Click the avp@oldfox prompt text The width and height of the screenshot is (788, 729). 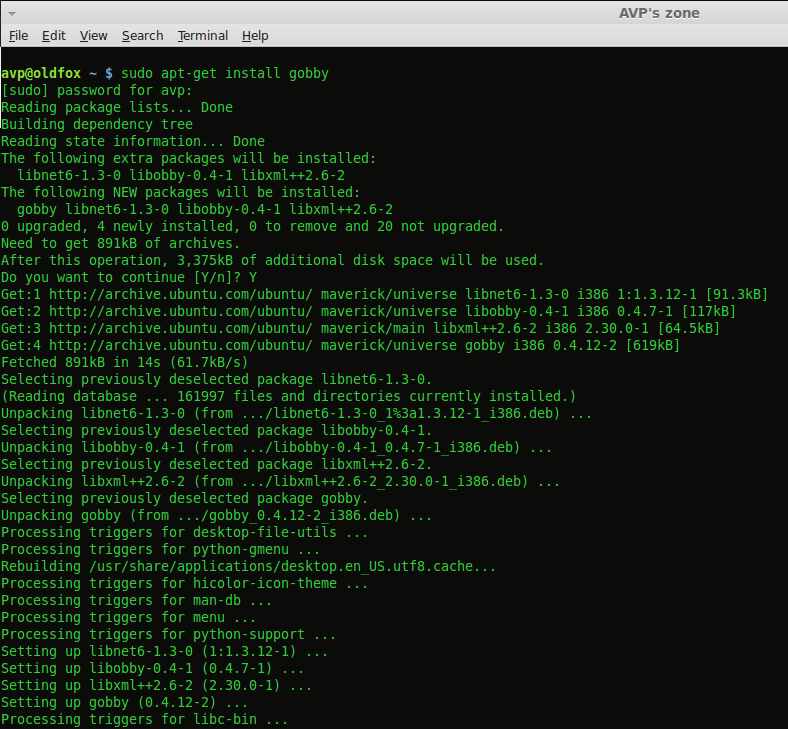(41, 73)
